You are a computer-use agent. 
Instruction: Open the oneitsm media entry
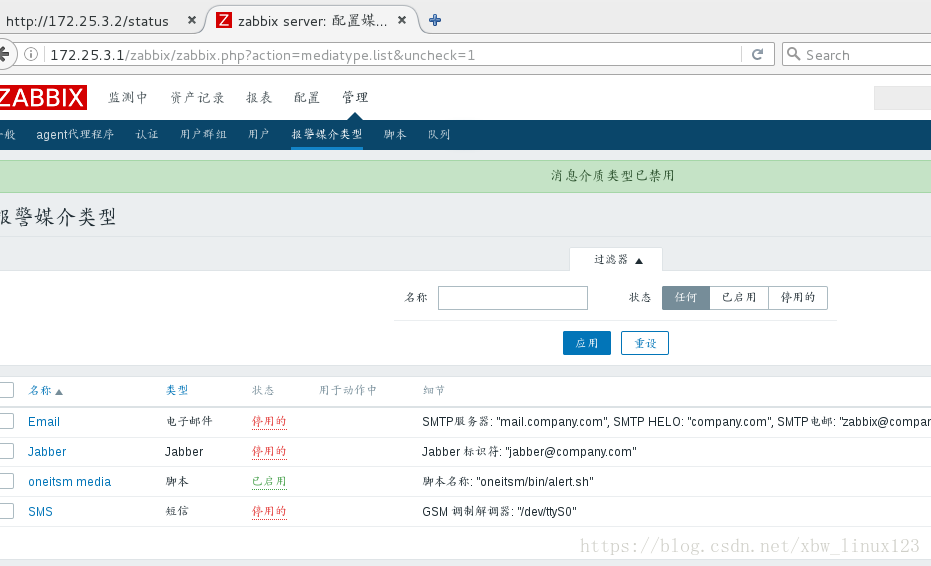pyautogui.click(x=69, y=482)
